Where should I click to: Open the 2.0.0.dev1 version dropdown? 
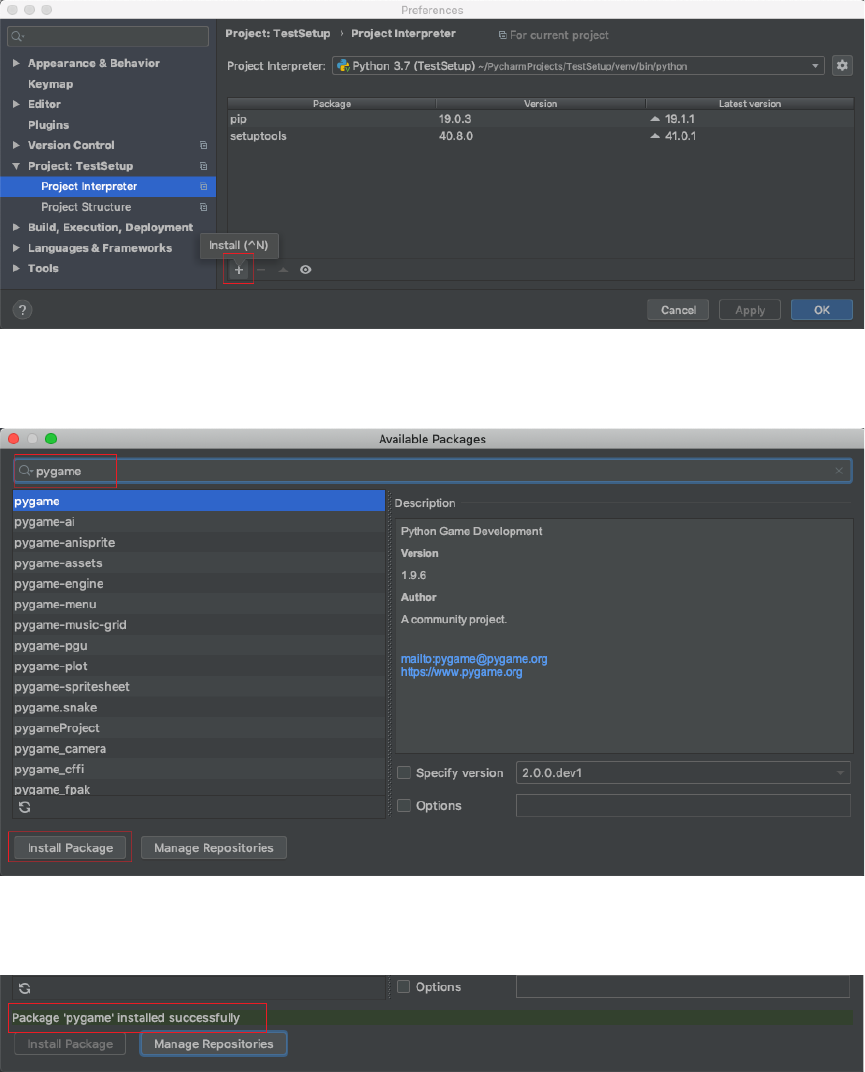tap(683, 773)
